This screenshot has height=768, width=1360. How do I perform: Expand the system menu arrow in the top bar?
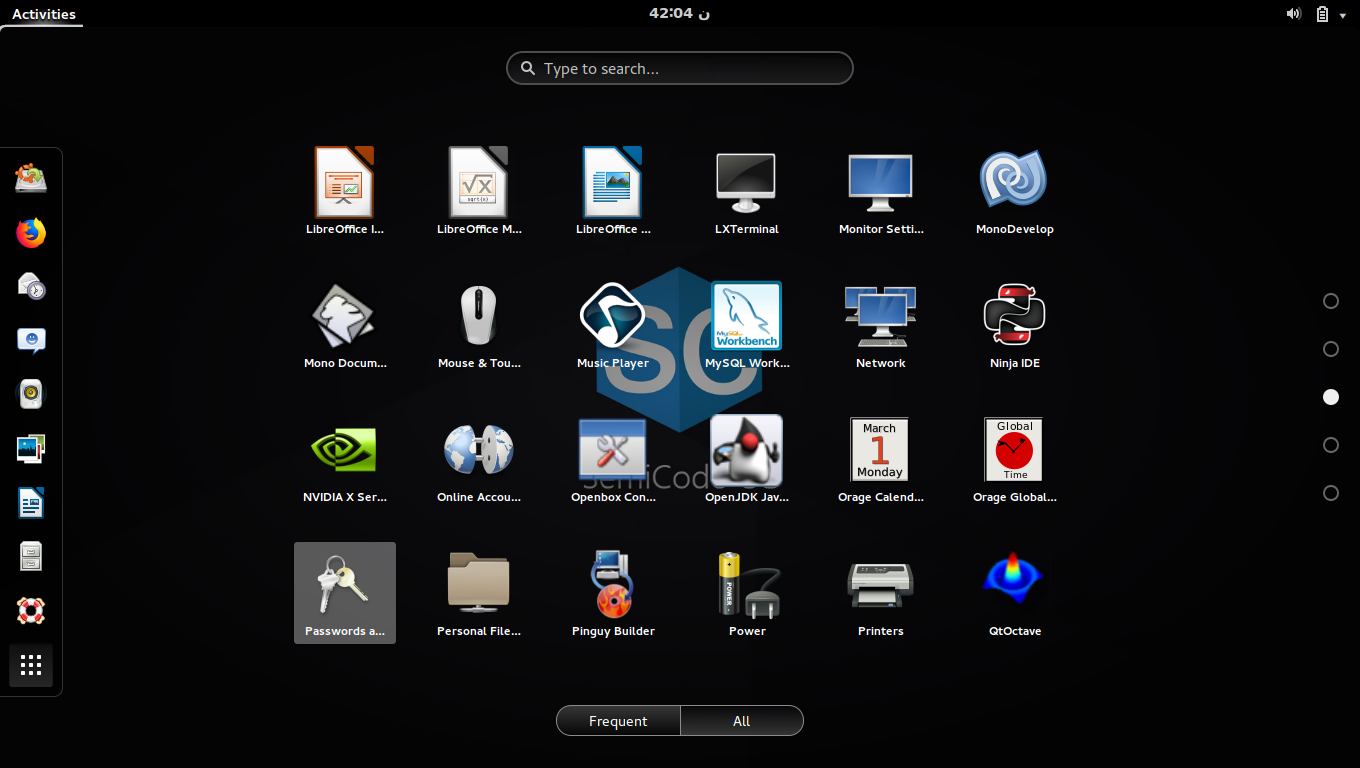point(1343,14)
